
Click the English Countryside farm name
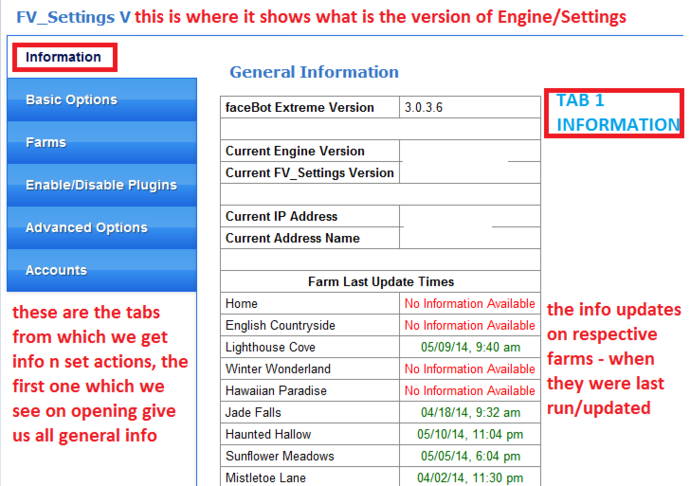[x=280, y=325]
